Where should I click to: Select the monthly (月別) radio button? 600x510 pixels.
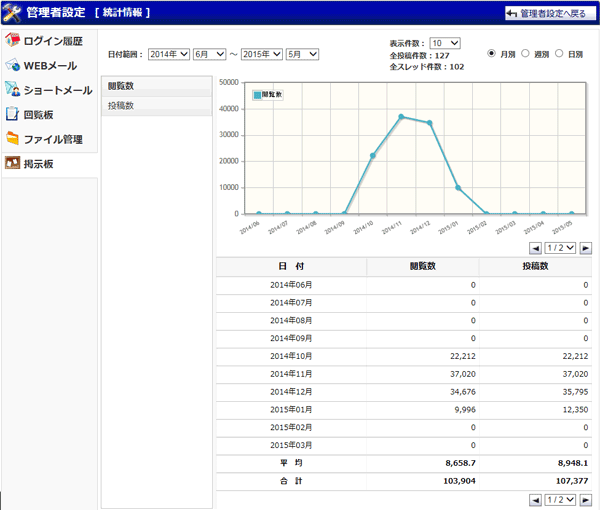(x=492, y=54)
